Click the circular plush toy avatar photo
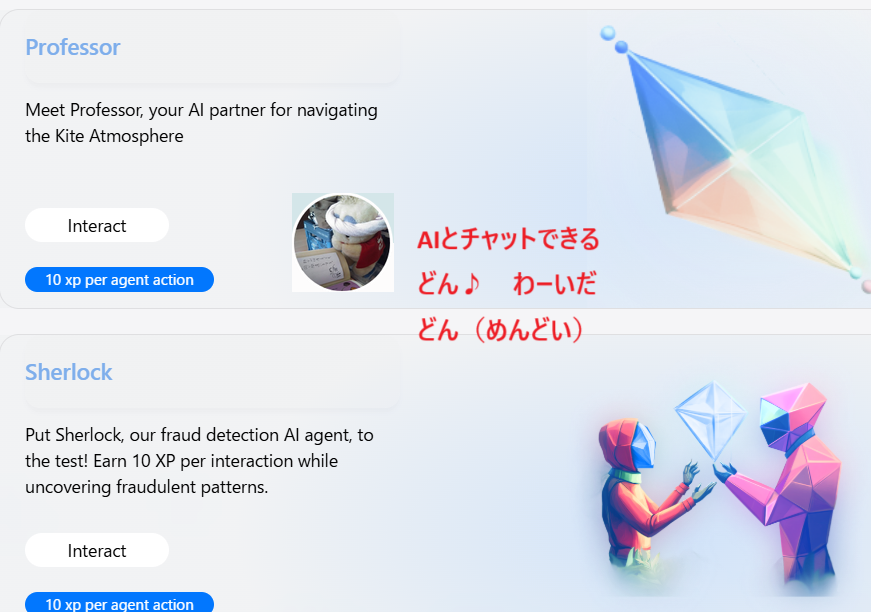The image size is (871, 612). pyautogui.click(x=343, y=243)
